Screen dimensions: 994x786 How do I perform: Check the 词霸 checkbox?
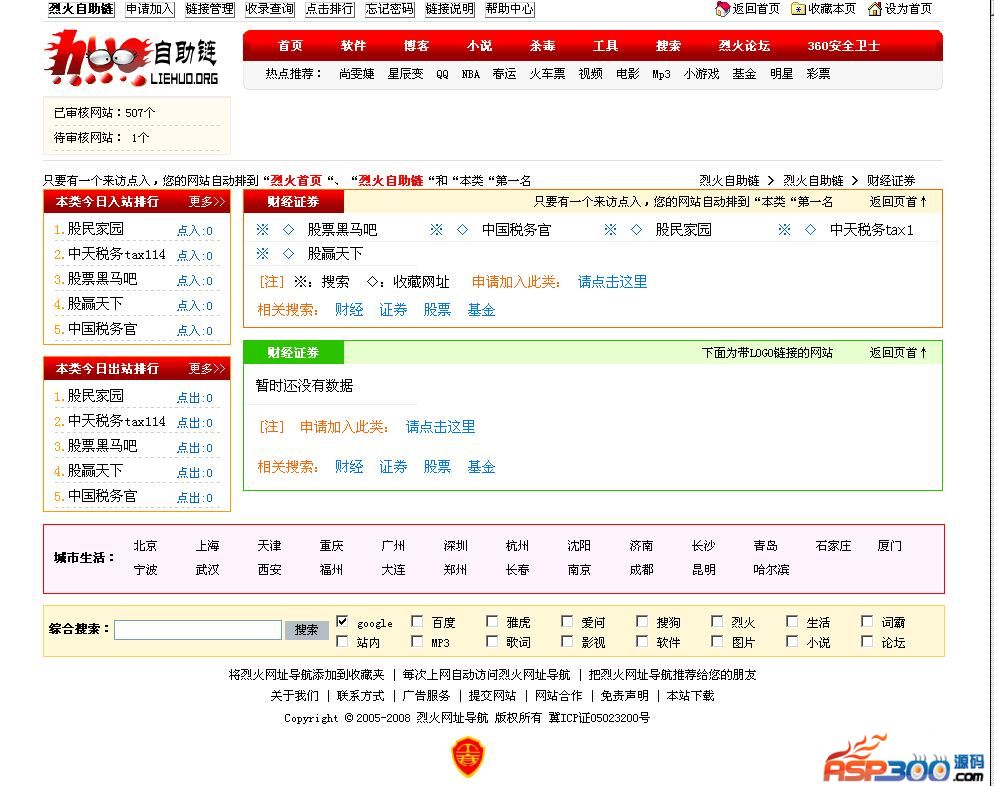(867, 621)
